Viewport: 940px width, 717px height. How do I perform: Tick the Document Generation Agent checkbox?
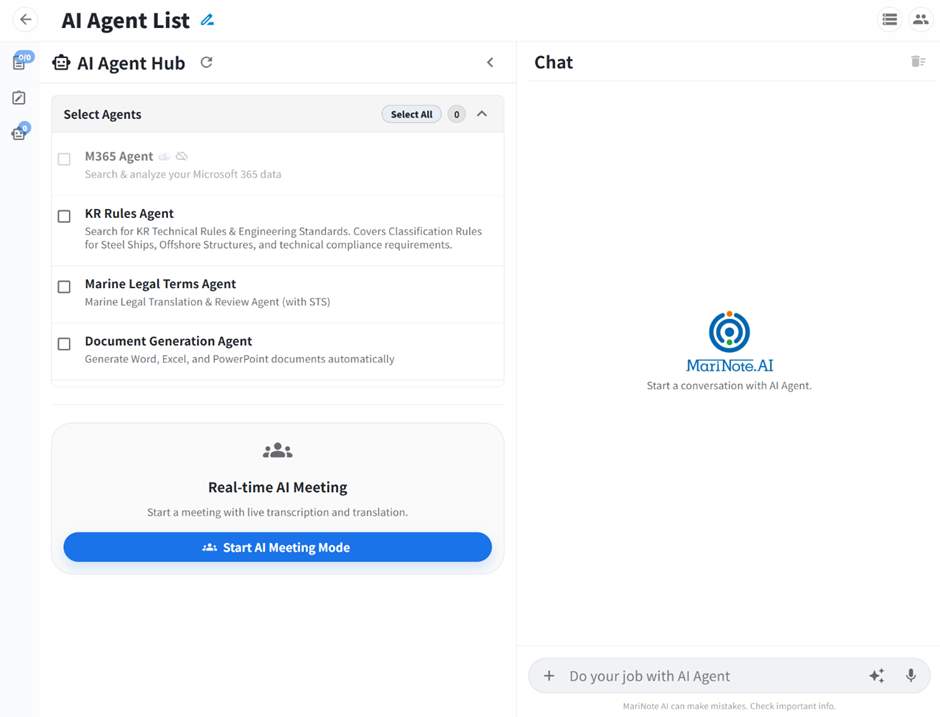click(x=64, y=344)
